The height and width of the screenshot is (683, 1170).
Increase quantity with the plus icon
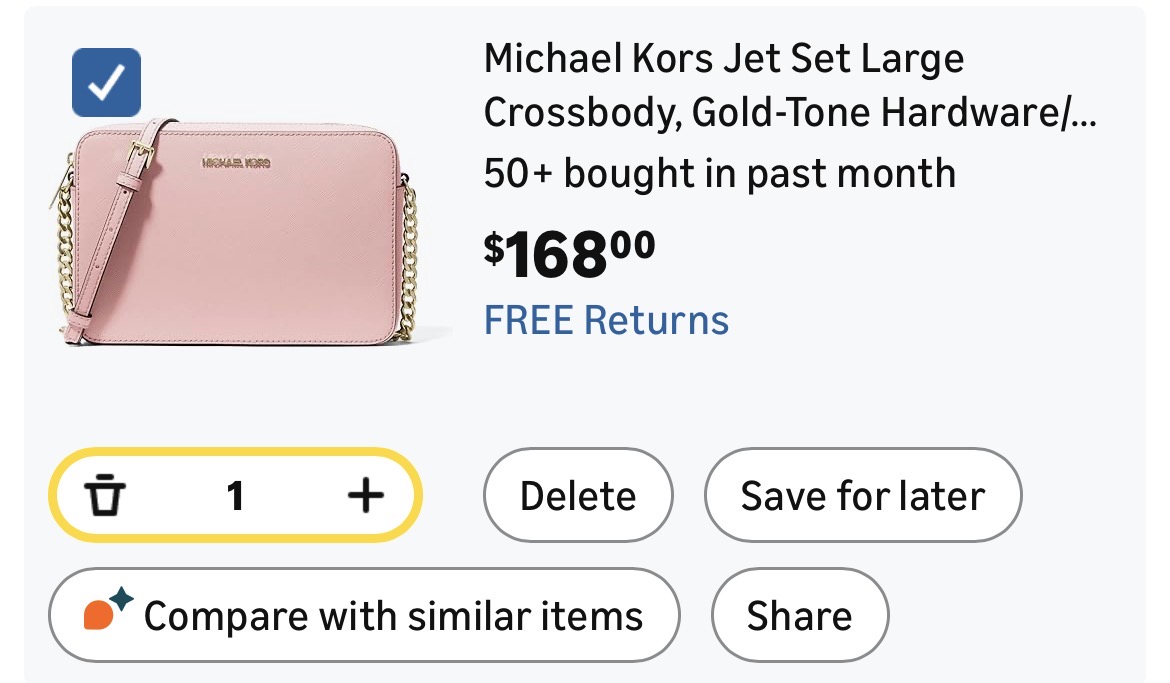(x=365, y=495)
